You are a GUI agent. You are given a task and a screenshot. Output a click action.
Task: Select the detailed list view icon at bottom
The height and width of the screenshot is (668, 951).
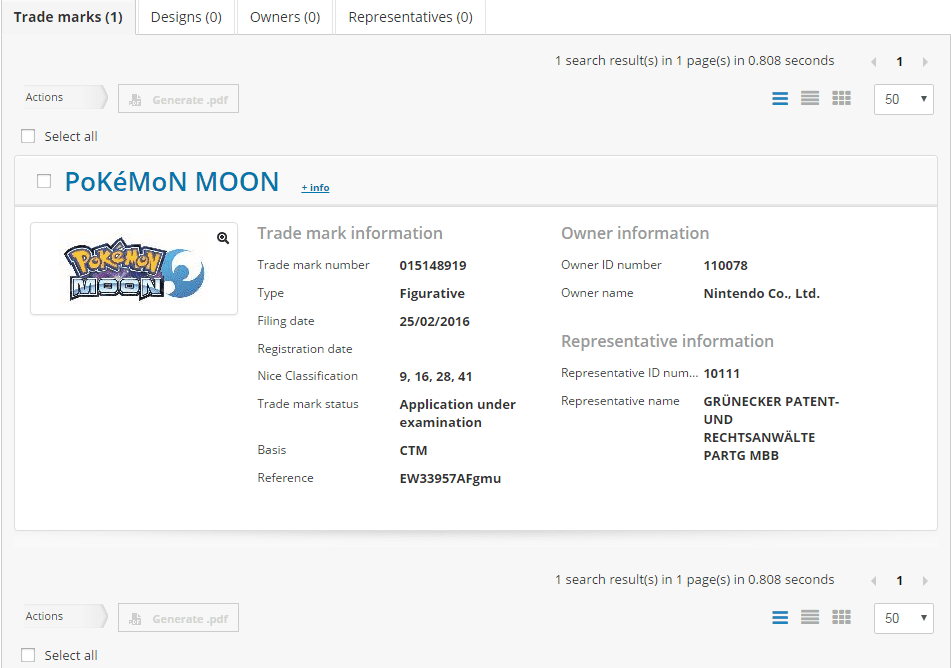[780, 617]
